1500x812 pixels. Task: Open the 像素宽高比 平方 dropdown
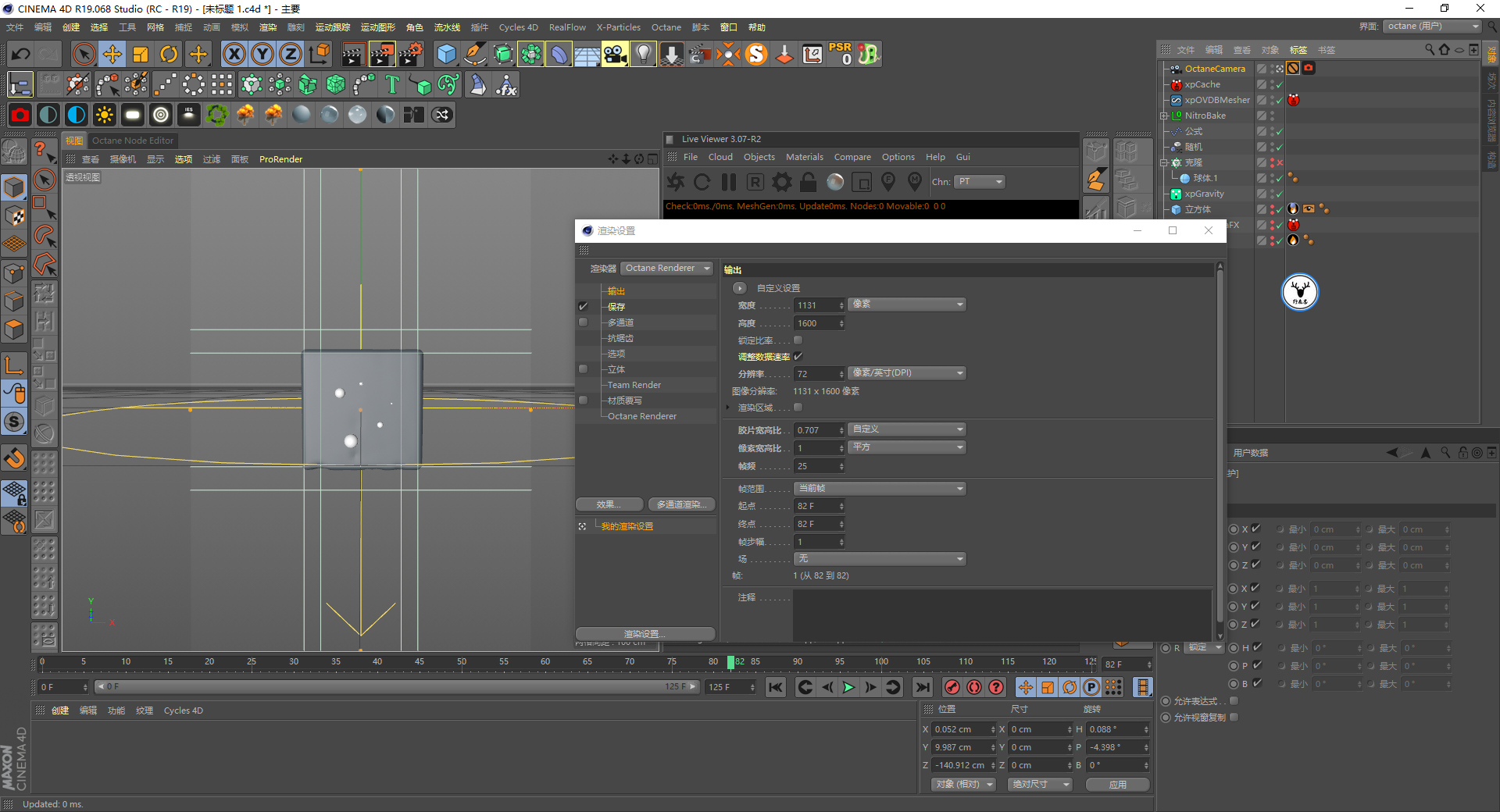(x=907, y=447)
